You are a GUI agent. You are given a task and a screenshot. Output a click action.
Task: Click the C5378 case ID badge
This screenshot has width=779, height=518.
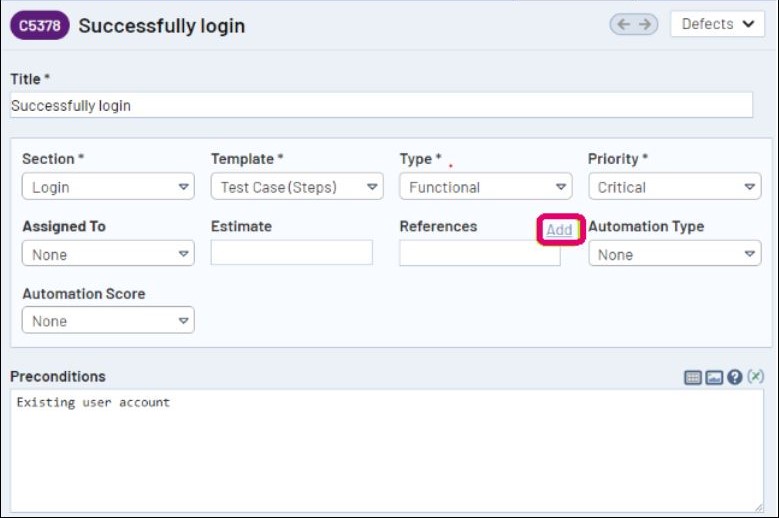coord(39,26)
